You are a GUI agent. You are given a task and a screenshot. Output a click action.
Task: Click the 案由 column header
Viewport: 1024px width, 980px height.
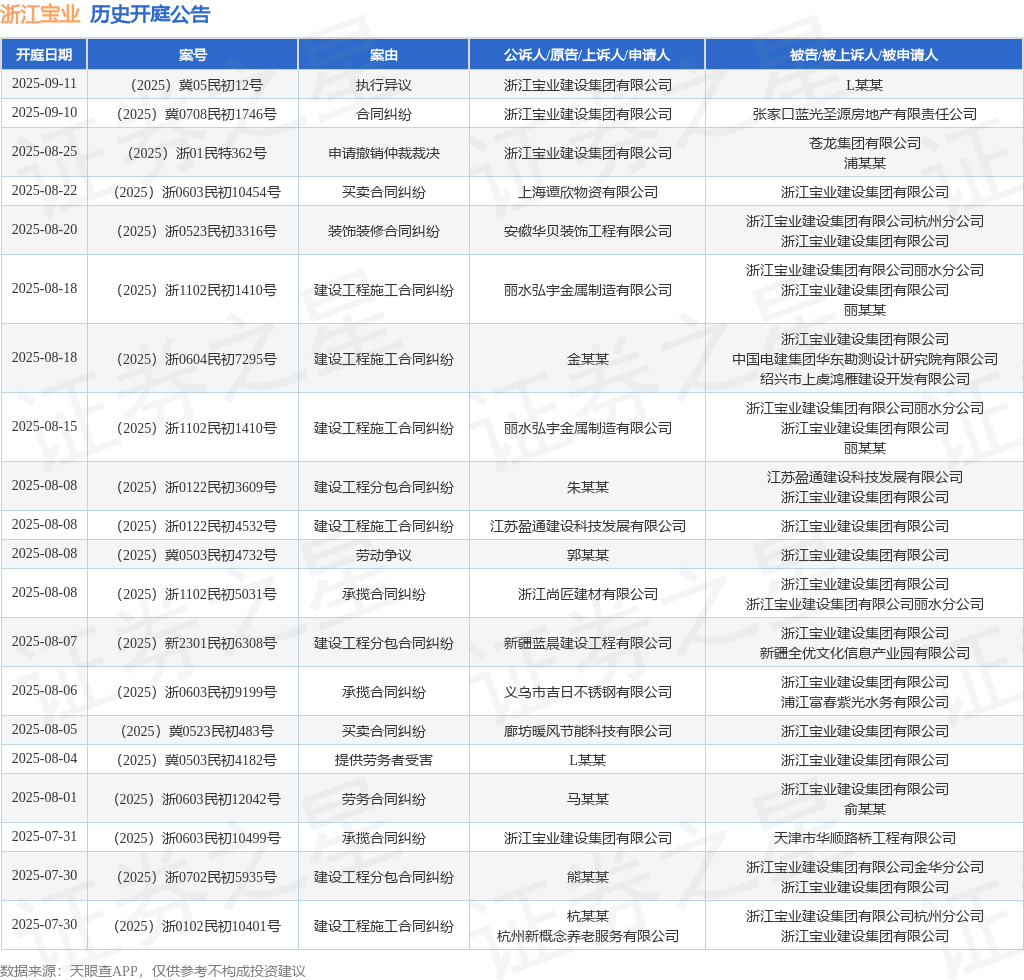click(x=383, y=55)
